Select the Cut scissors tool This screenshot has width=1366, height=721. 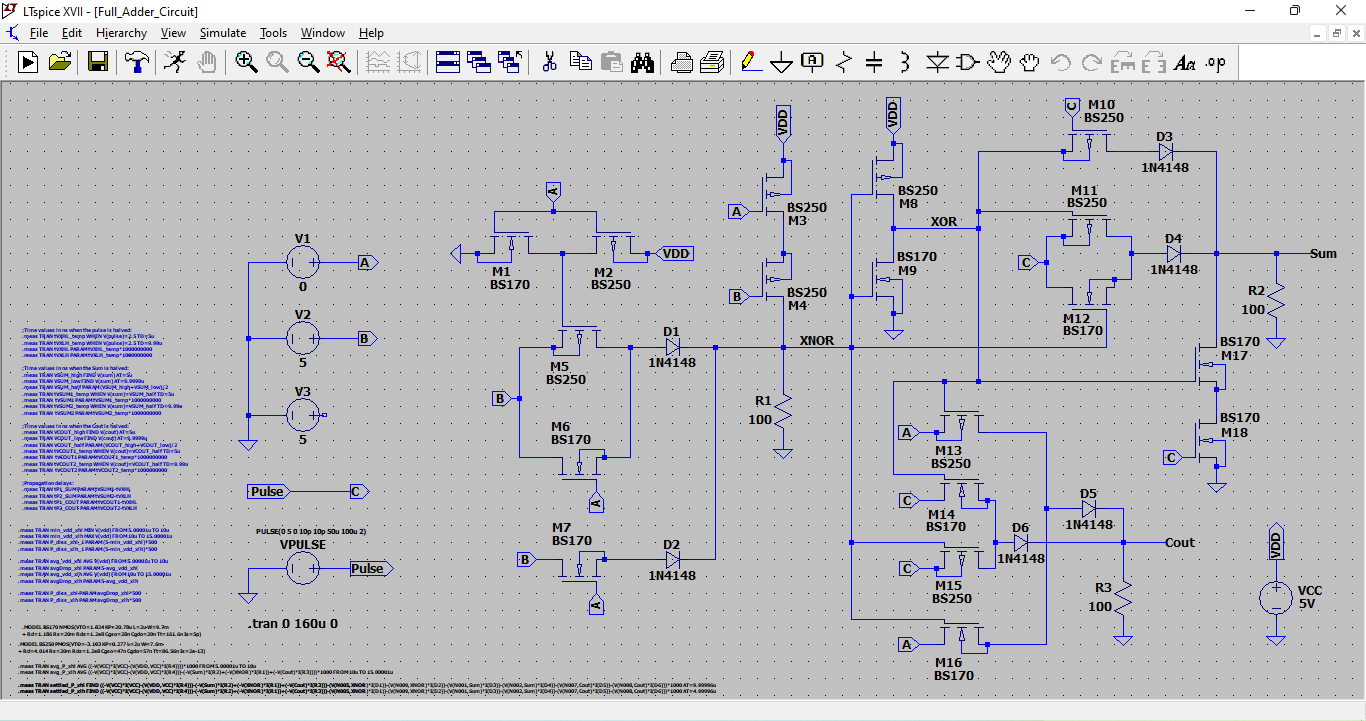pos(549,62)
